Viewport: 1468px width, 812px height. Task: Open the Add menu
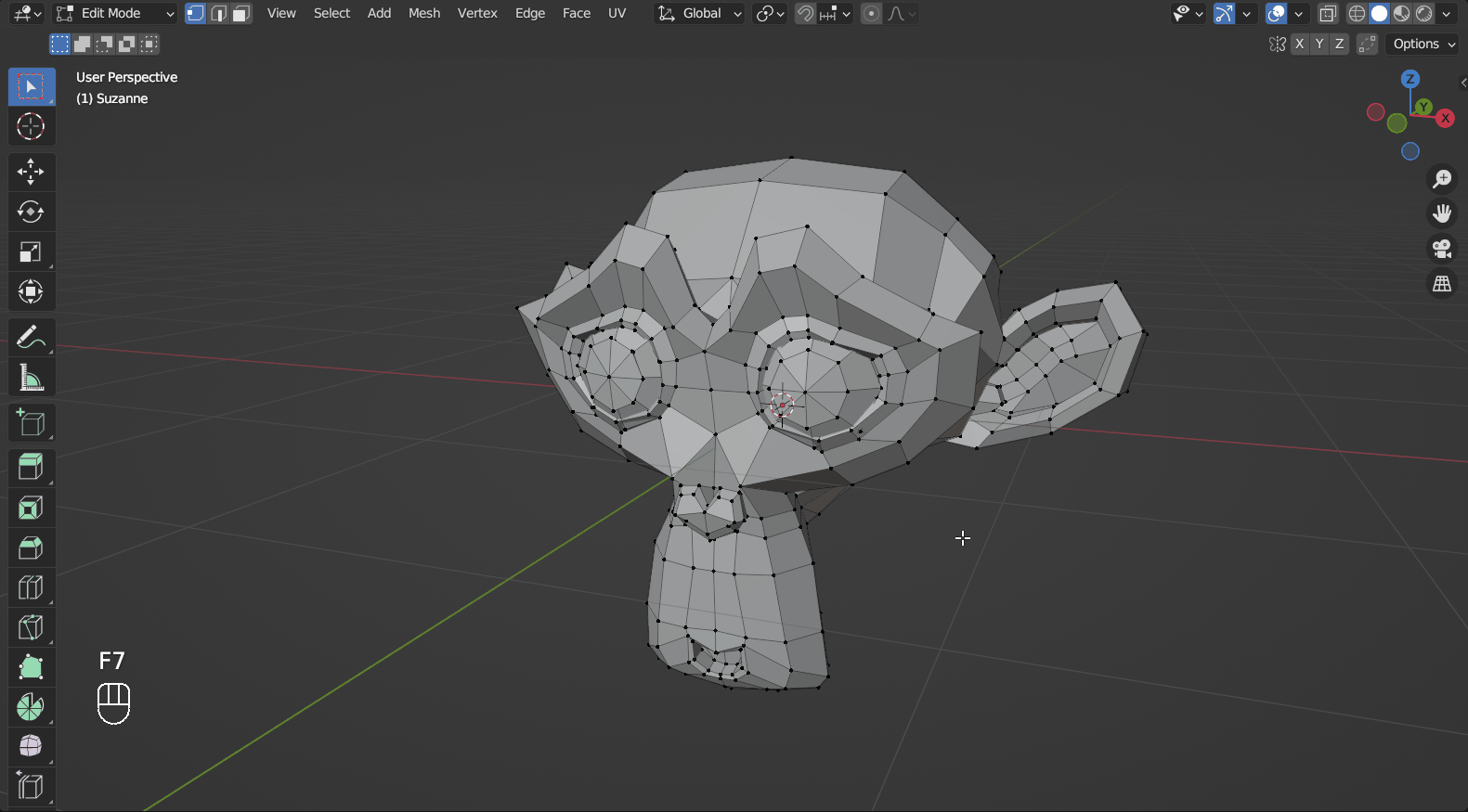pyautogui.click(x=379, y=13)
